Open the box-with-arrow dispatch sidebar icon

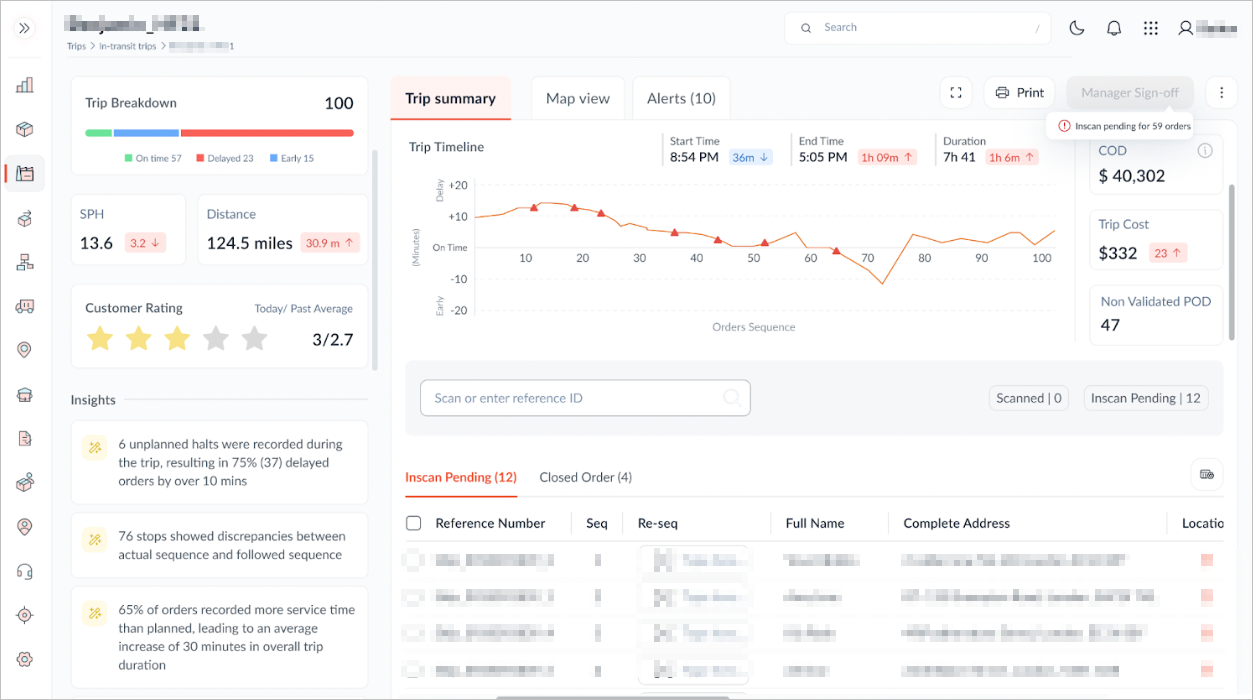pos(25,218)
